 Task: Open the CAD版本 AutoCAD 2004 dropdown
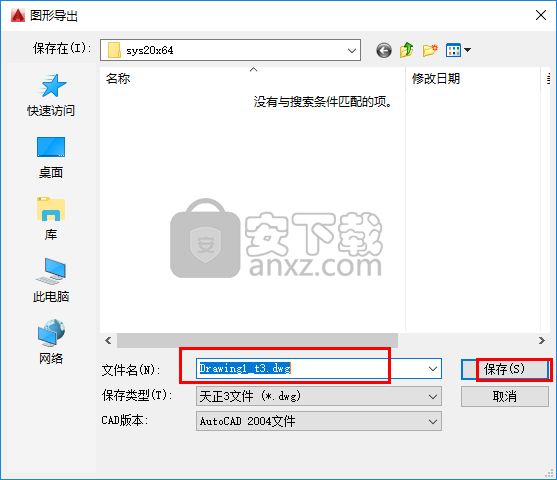(x=319, y=421)
